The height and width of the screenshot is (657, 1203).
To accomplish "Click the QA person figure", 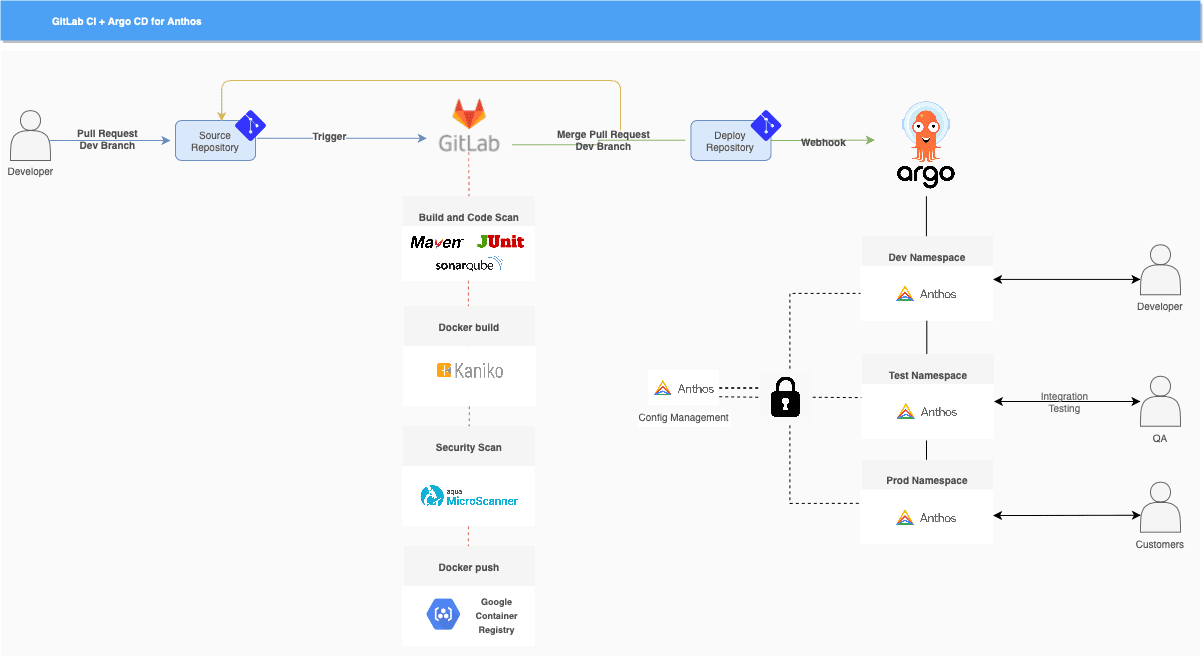I will 1159,402.
